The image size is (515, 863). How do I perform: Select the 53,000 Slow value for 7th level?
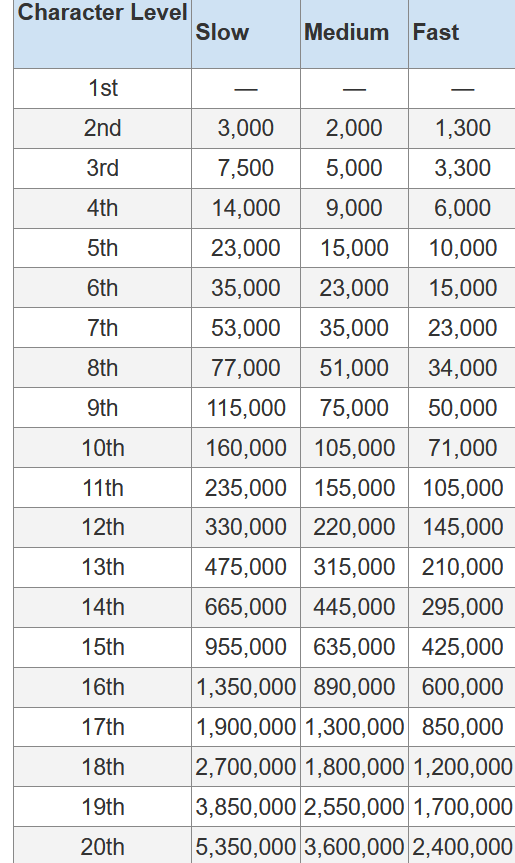click(245, 328)
